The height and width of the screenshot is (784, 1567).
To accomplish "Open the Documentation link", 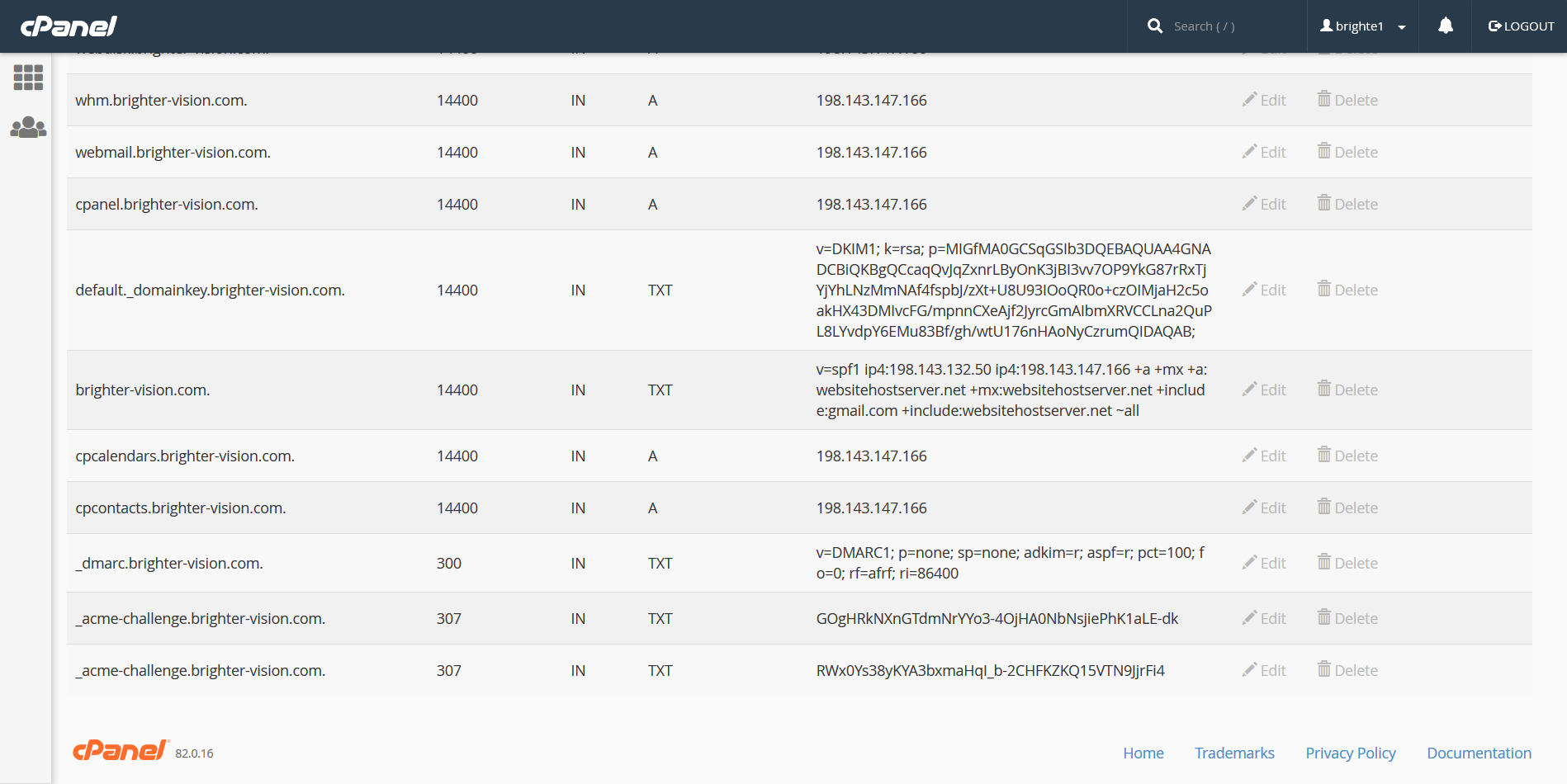I will (1479, 753).
